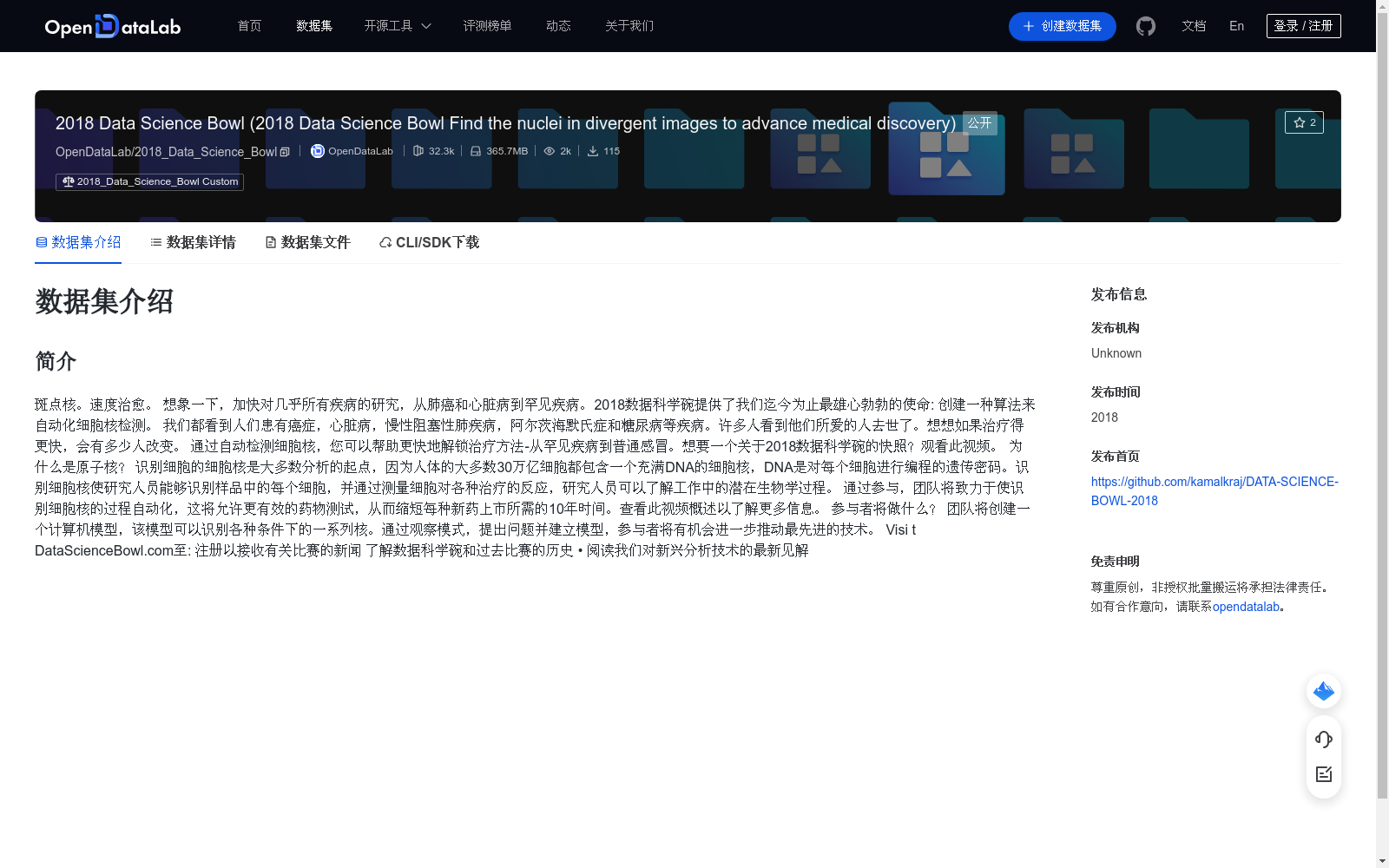Click the plus icon in 创建数据集
1389x868 pixels.
pos(1029,26)
